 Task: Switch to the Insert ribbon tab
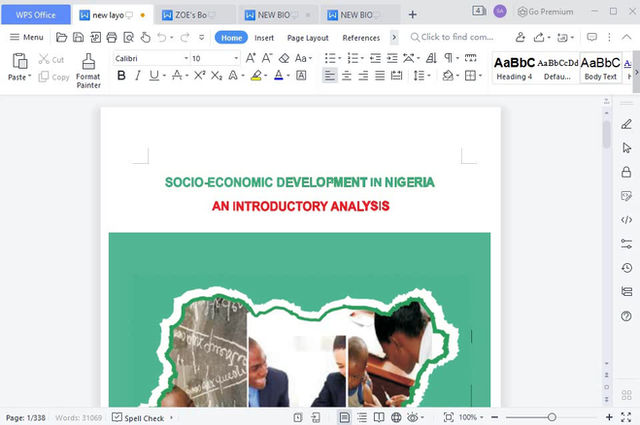[264, 38]
